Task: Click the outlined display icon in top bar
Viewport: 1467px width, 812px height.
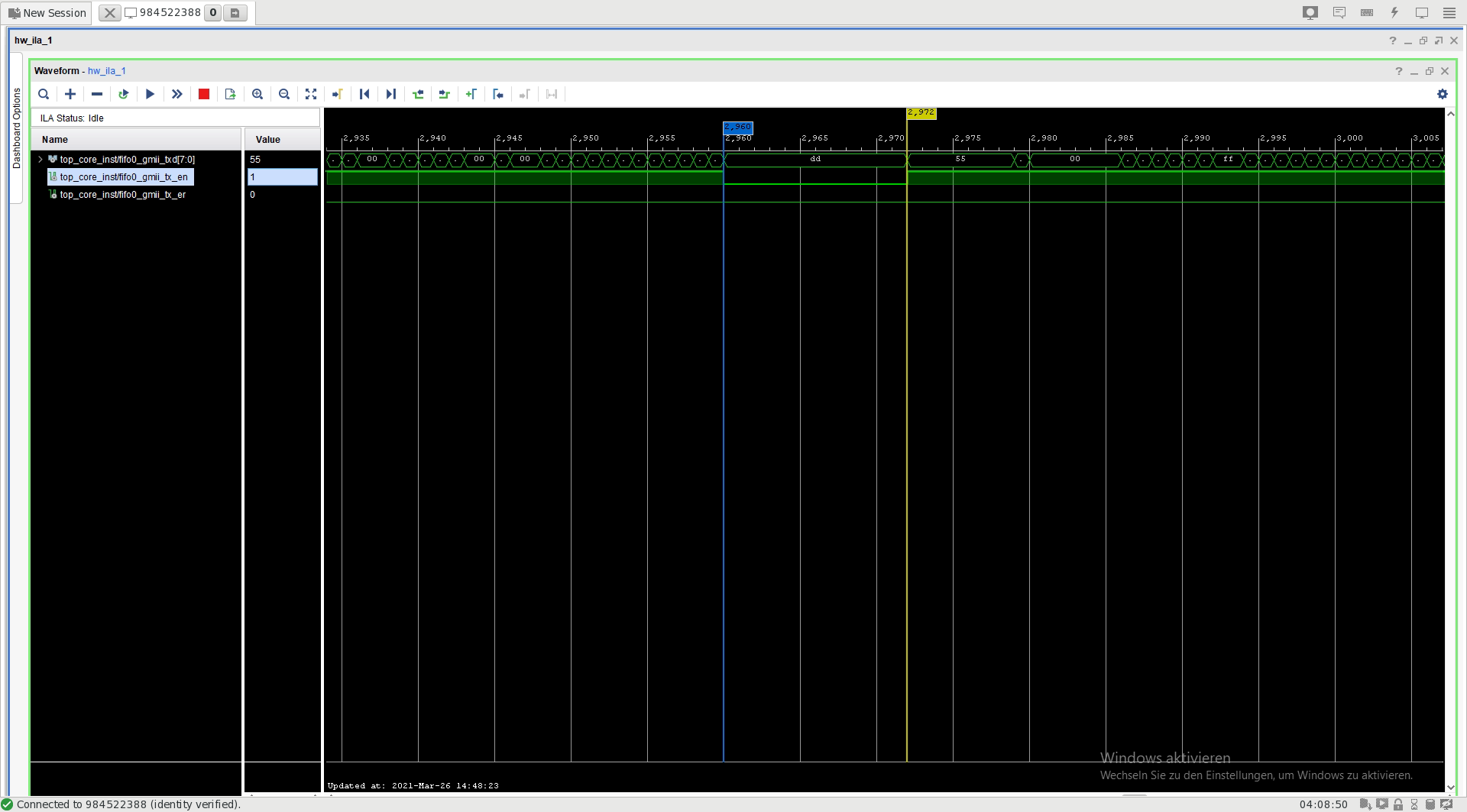Action: click(1422, 13)
